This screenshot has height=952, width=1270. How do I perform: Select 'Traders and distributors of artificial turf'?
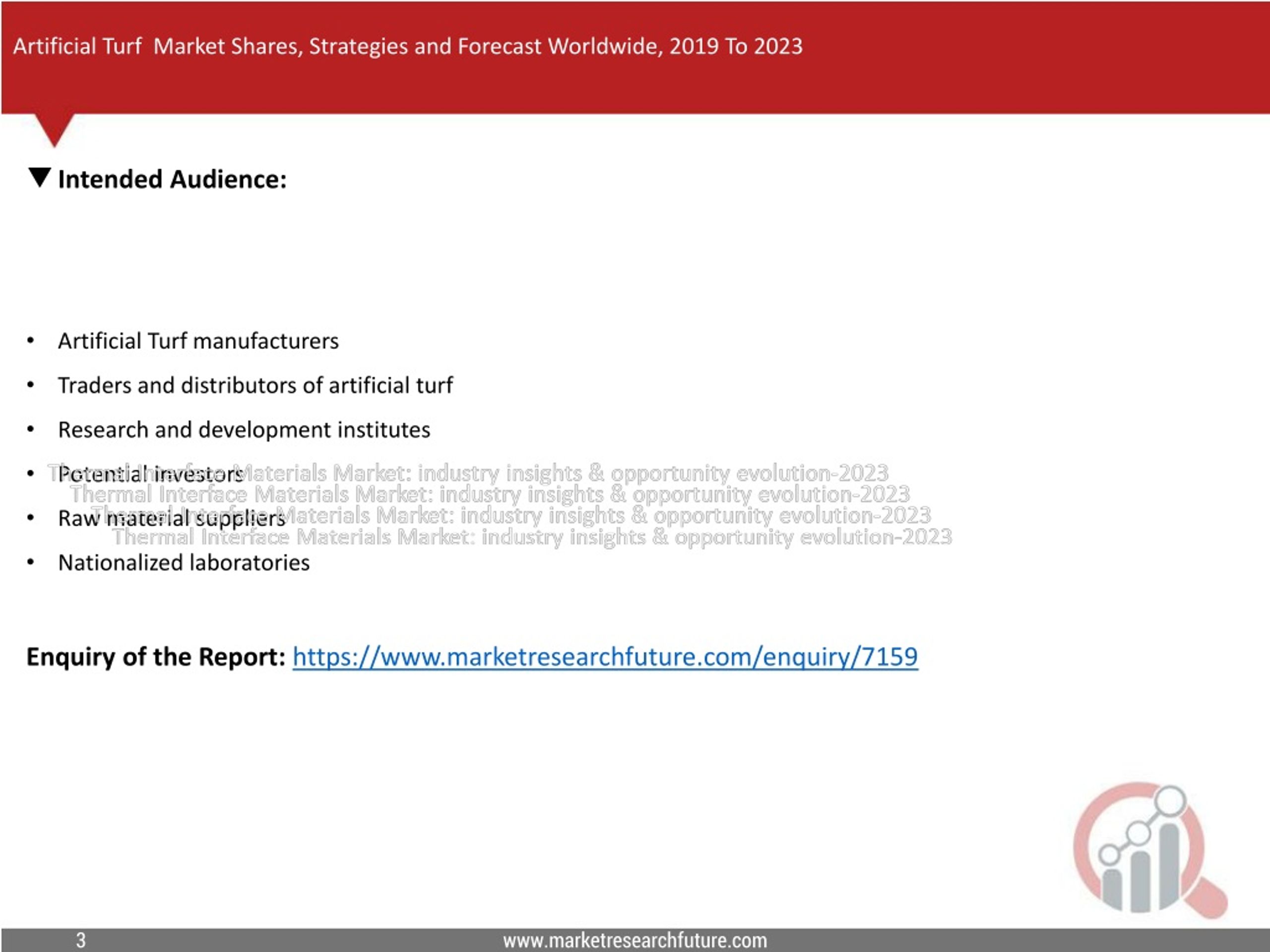(x=255, y=385)
